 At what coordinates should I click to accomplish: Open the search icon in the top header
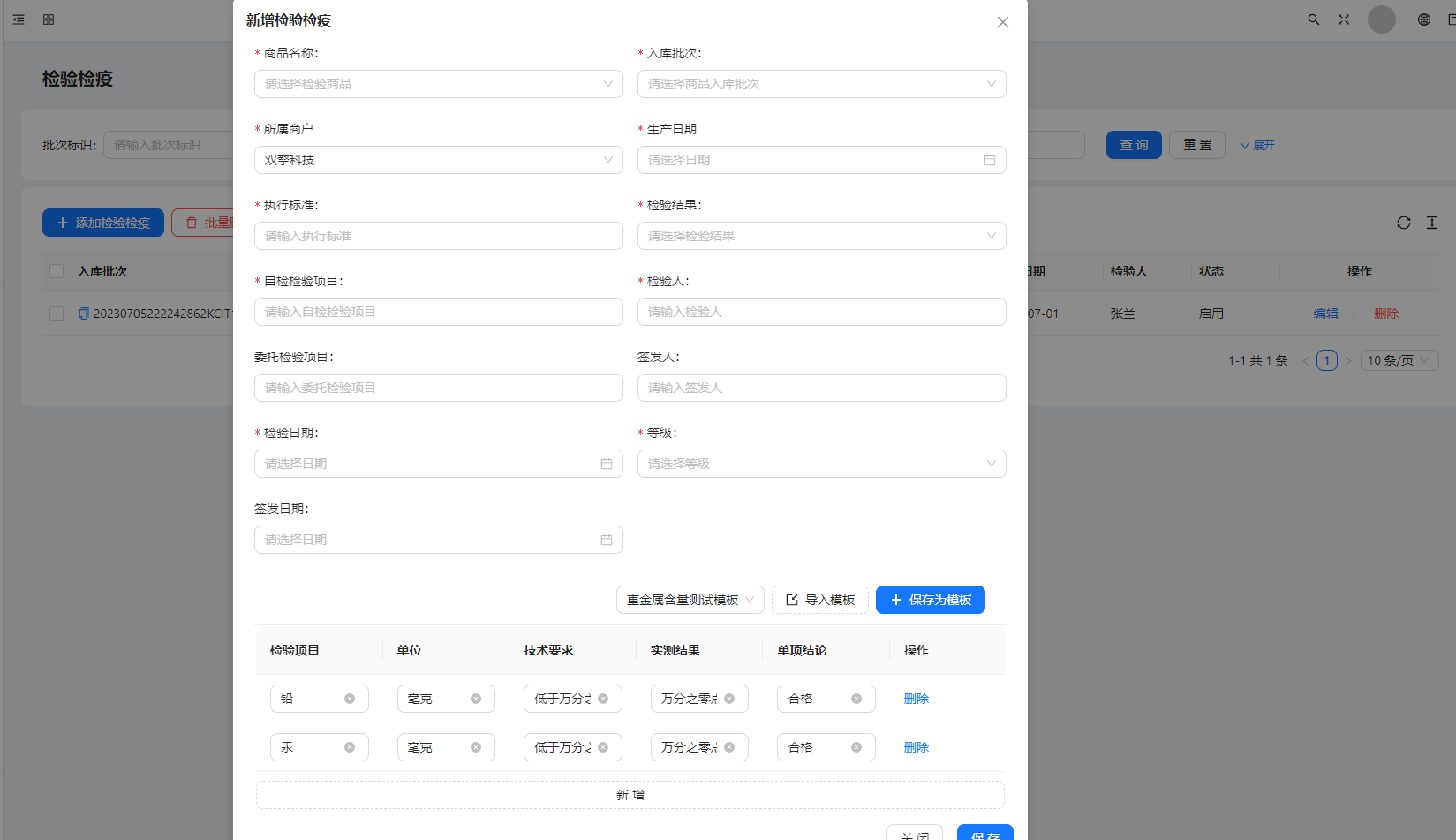pyautogui.click(x=1314, y=19)
